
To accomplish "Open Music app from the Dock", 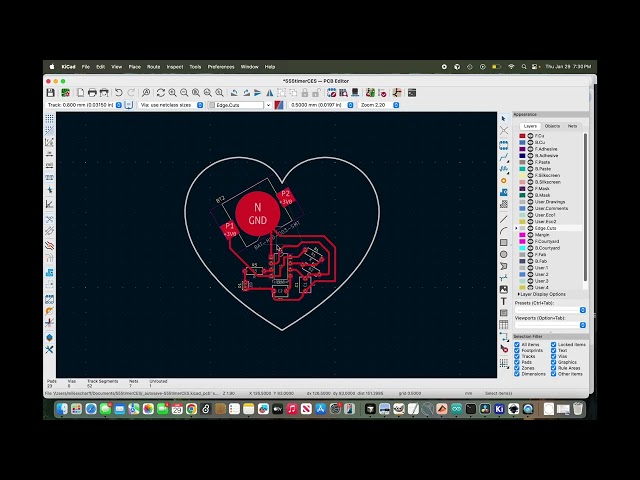I will click(x=291, y=409).
